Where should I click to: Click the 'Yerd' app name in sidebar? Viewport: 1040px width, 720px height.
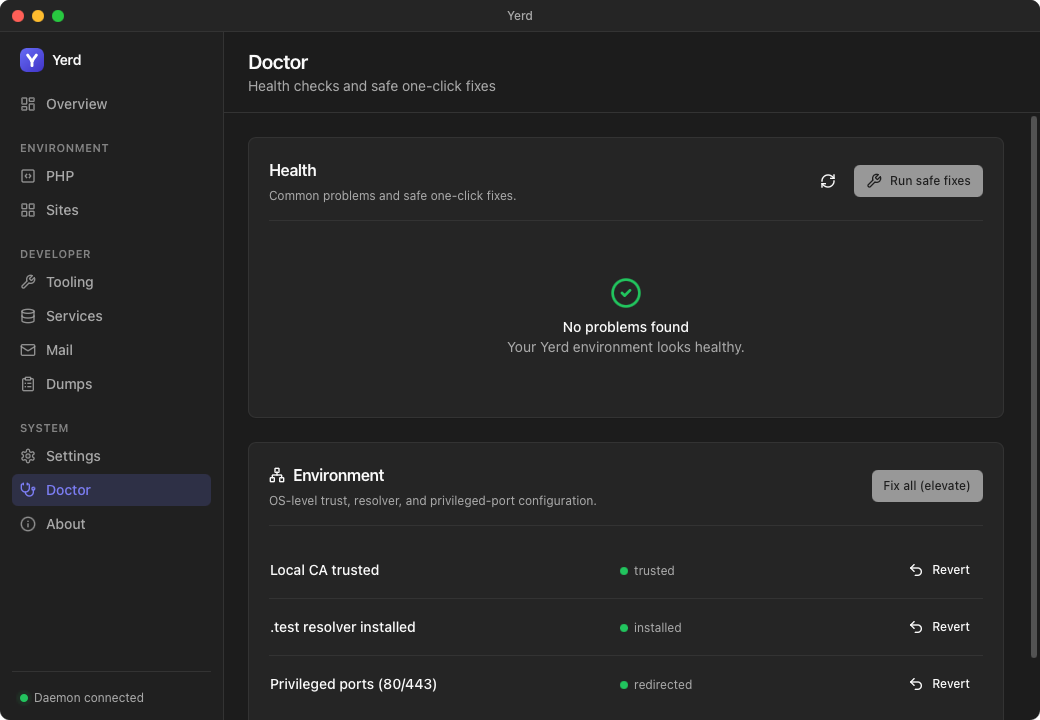click(66, 60)
